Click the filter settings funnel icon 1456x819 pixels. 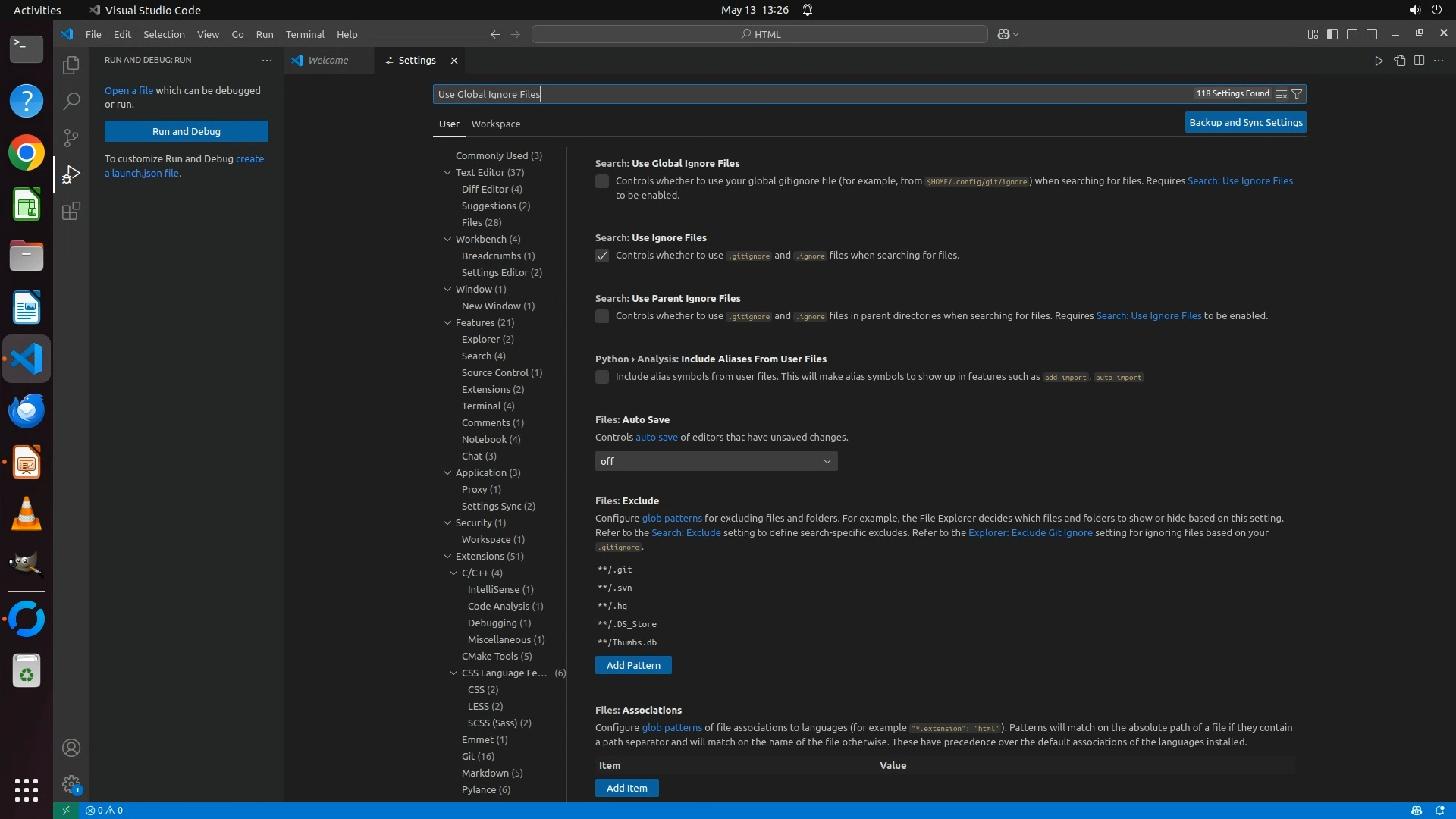click(1297, 94)
